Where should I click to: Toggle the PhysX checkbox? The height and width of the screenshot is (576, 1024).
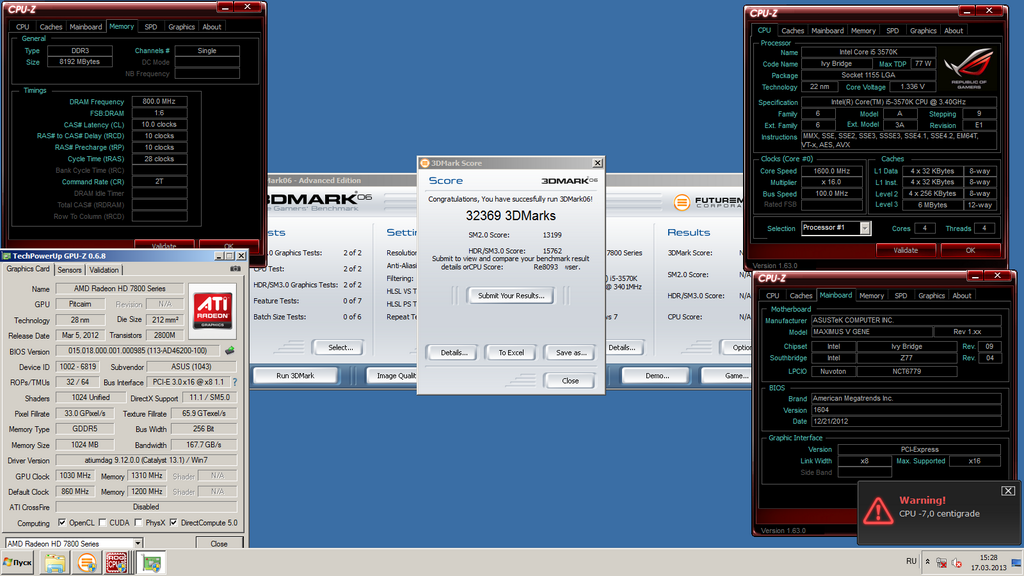138,522
